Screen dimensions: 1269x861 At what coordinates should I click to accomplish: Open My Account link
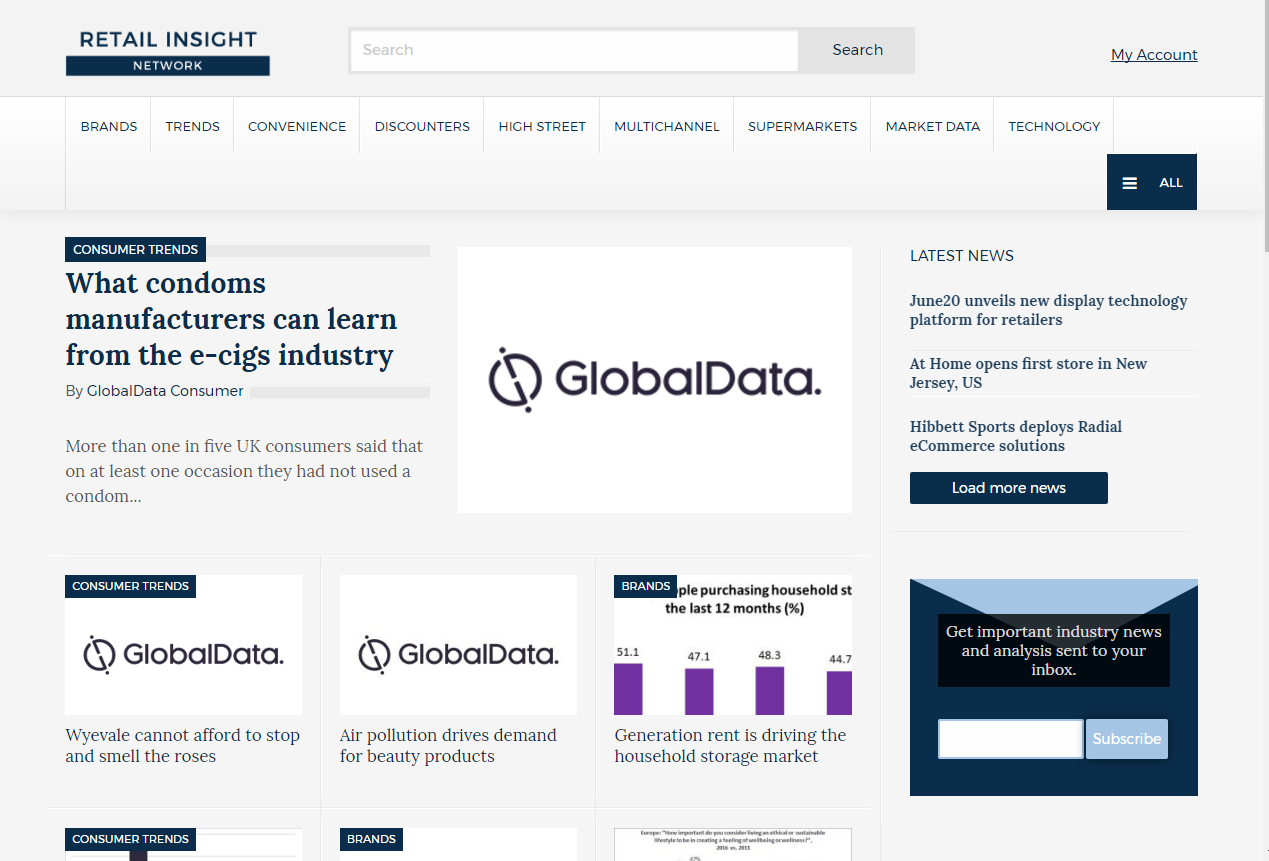[x=1153, y=55]
